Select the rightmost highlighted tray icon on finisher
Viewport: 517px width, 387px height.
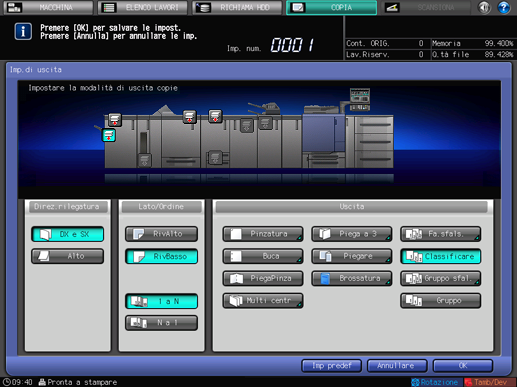pos(215,117)
